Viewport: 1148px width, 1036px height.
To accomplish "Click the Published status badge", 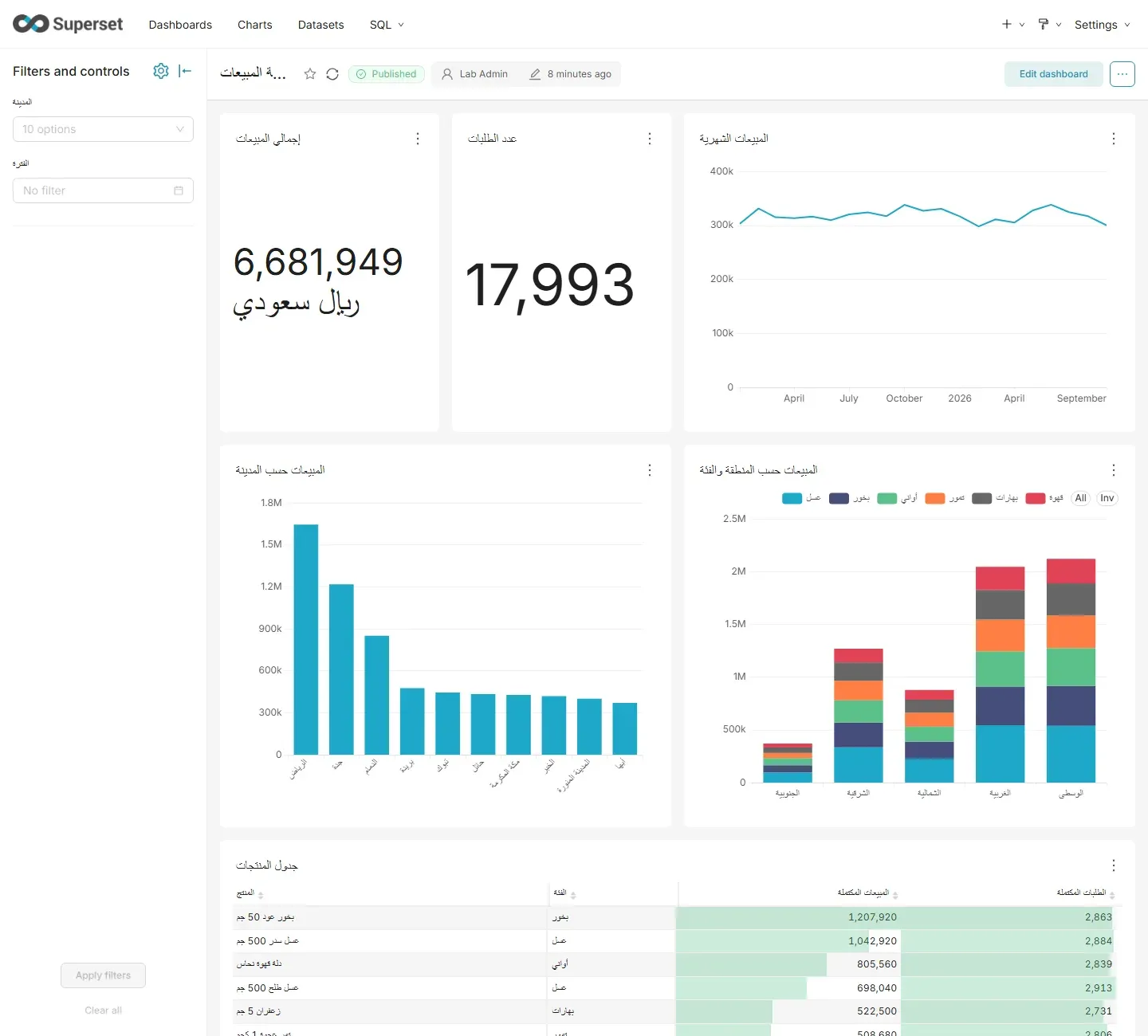I will [x=387, y=74].
